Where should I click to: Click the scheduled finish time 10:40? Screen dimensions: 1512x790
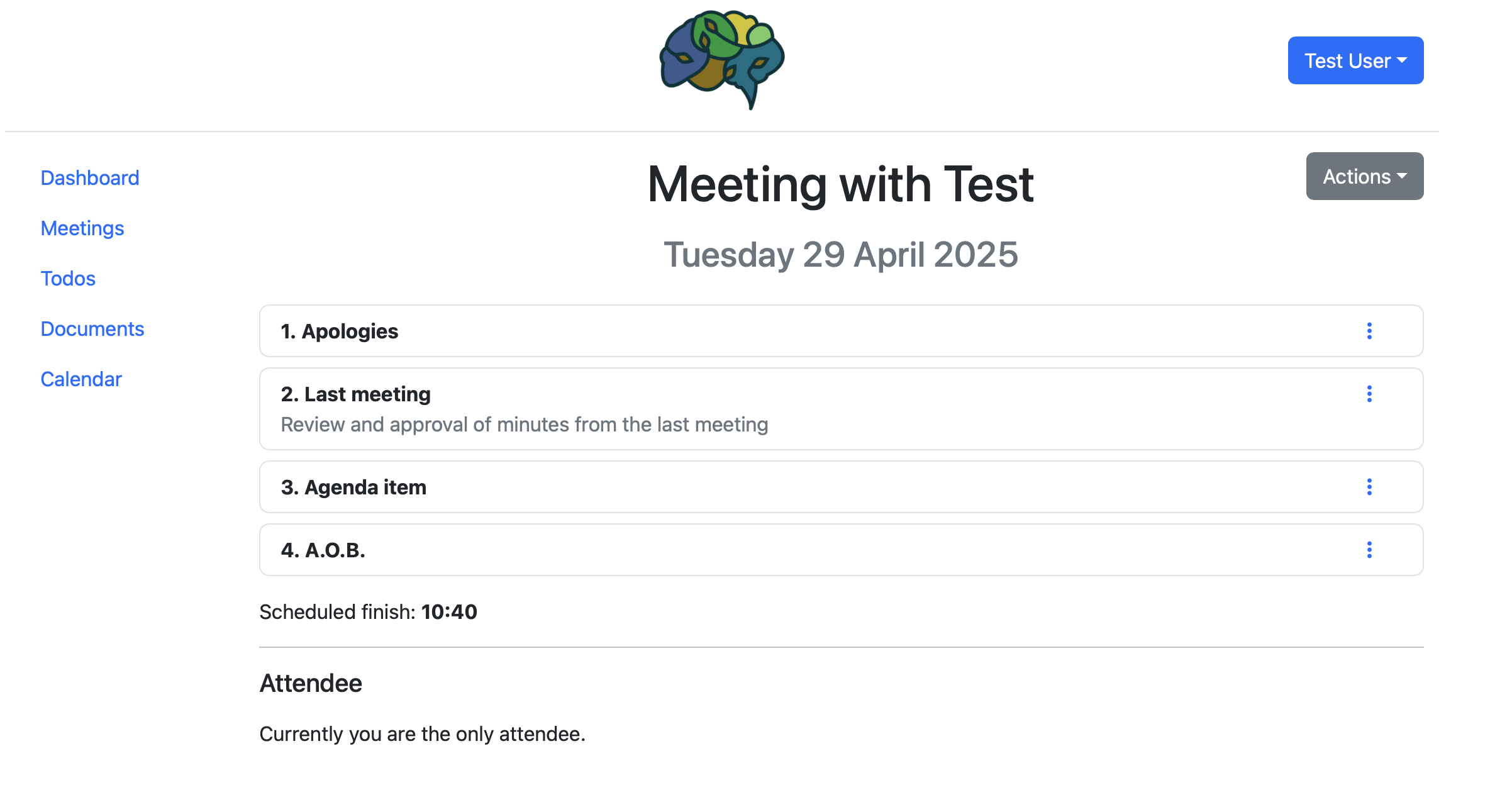coord(449,611)
